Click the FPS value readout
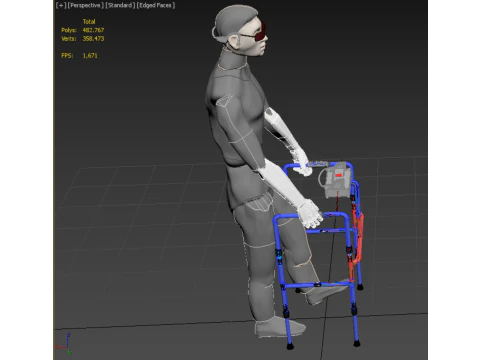The image size is (480, 360). tap(90, 56)
